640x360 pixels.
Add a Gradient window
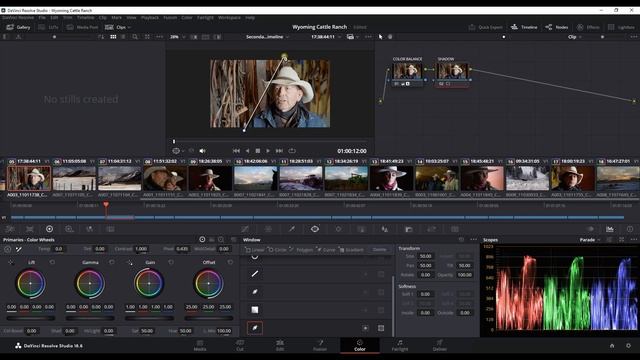coord(351,249)
